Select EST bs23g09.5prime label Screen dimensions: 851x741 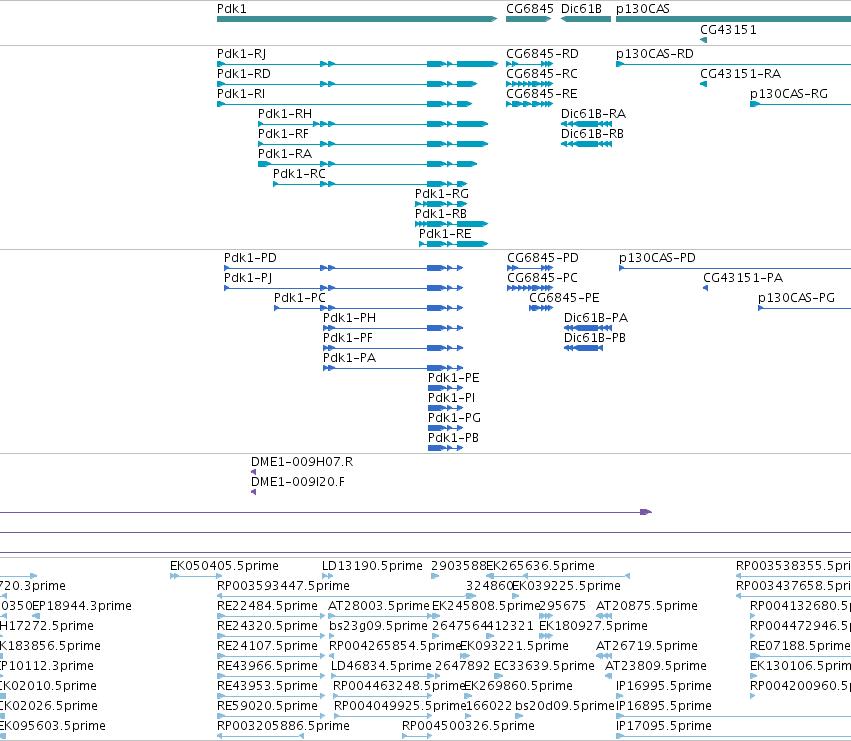point(378,626)
